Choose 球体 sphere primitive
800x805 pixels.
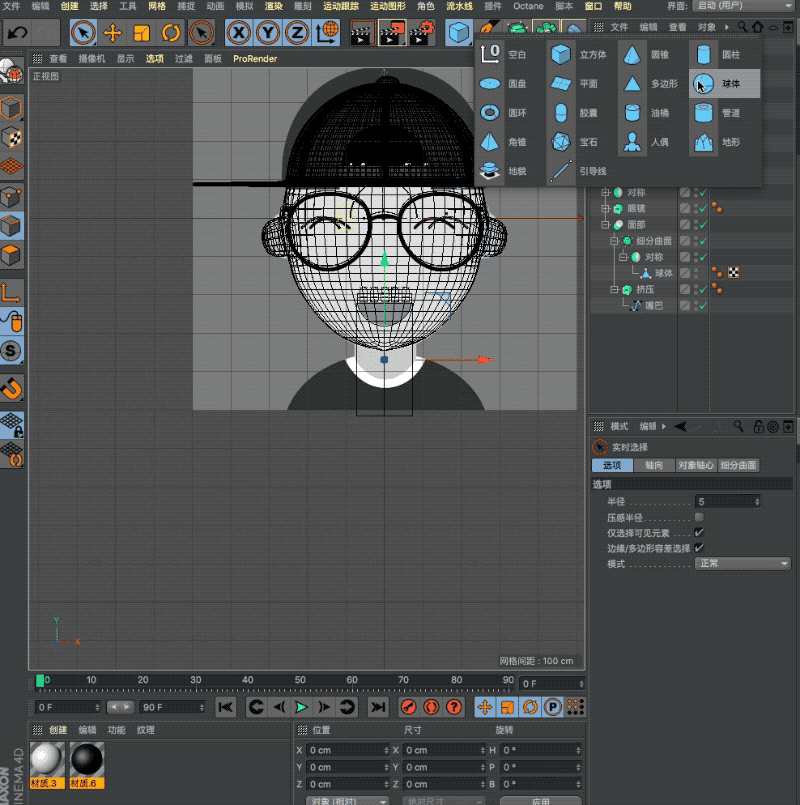pos(725,84)
